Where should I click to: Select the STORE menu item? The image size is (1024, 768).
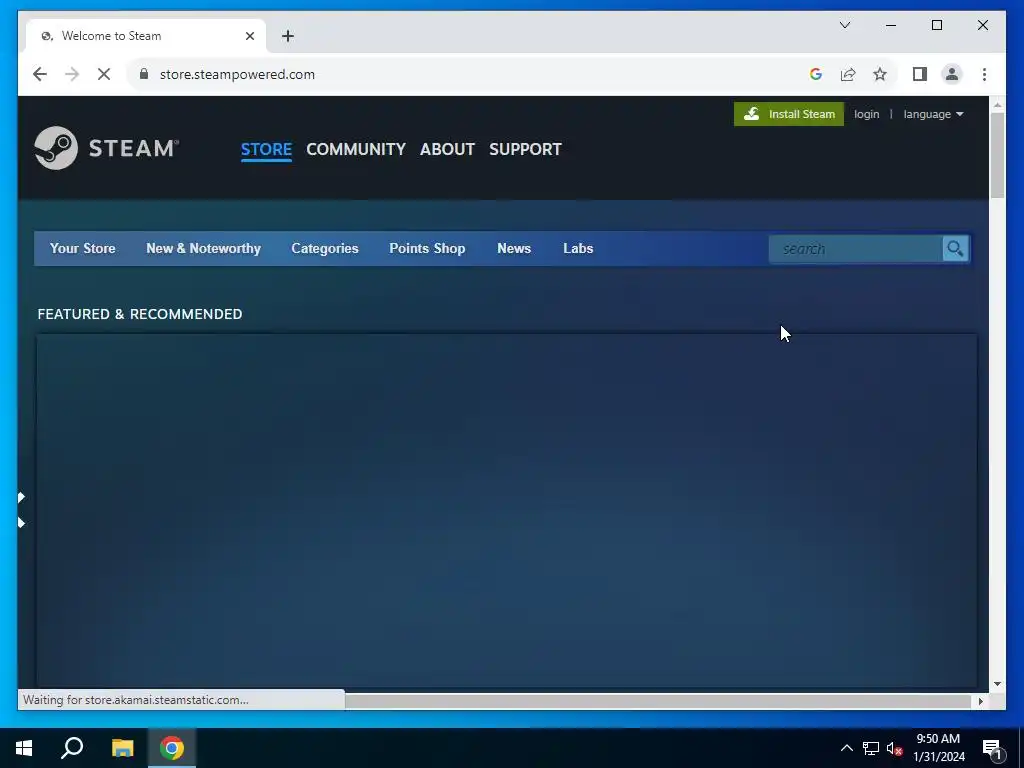click(266, 150)
